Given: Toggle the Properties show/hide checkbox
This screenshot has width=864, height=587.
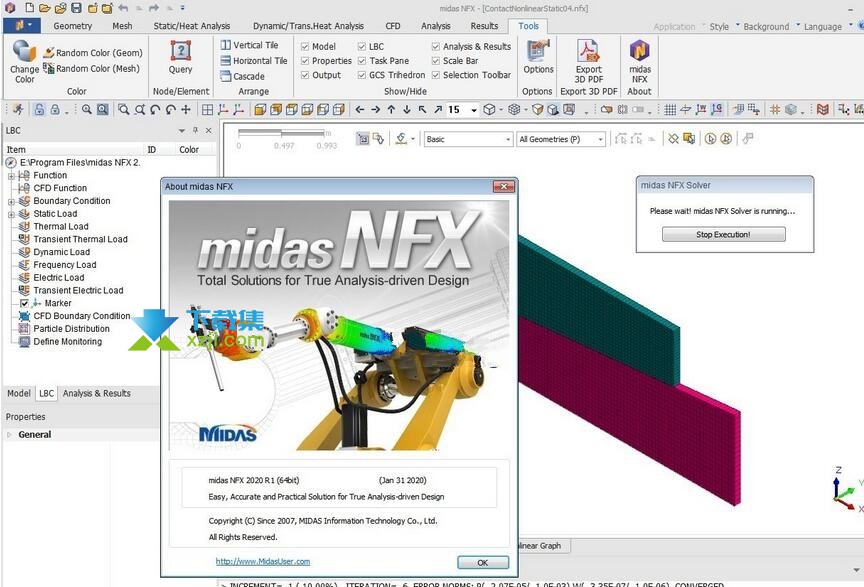Looking at the screenshot, I should pyautogui.click(x=305, y=61).
